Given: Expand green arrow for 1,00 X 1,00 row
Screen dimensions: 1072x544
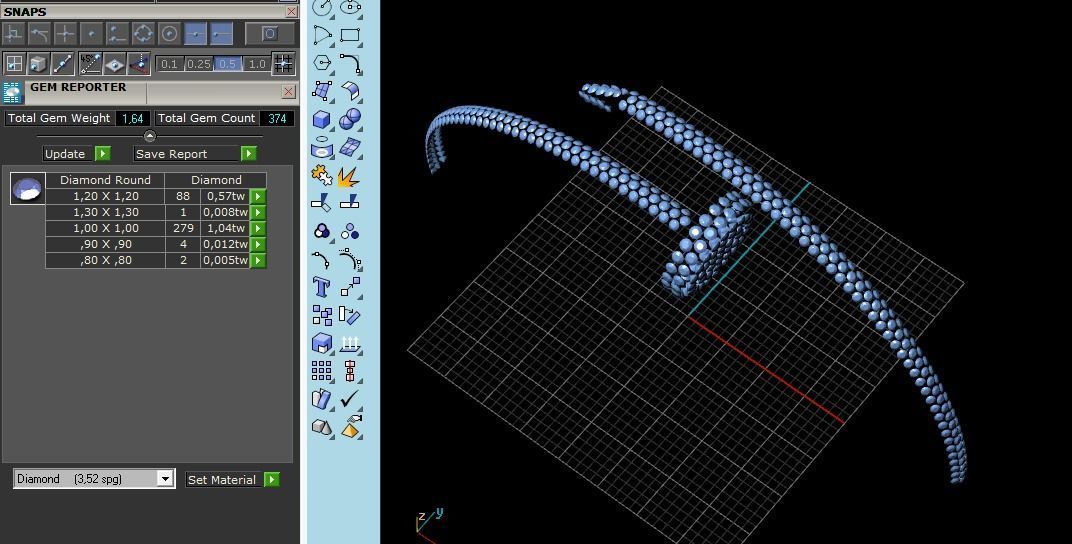Looking at the screenshot, I should coord(258,228).
